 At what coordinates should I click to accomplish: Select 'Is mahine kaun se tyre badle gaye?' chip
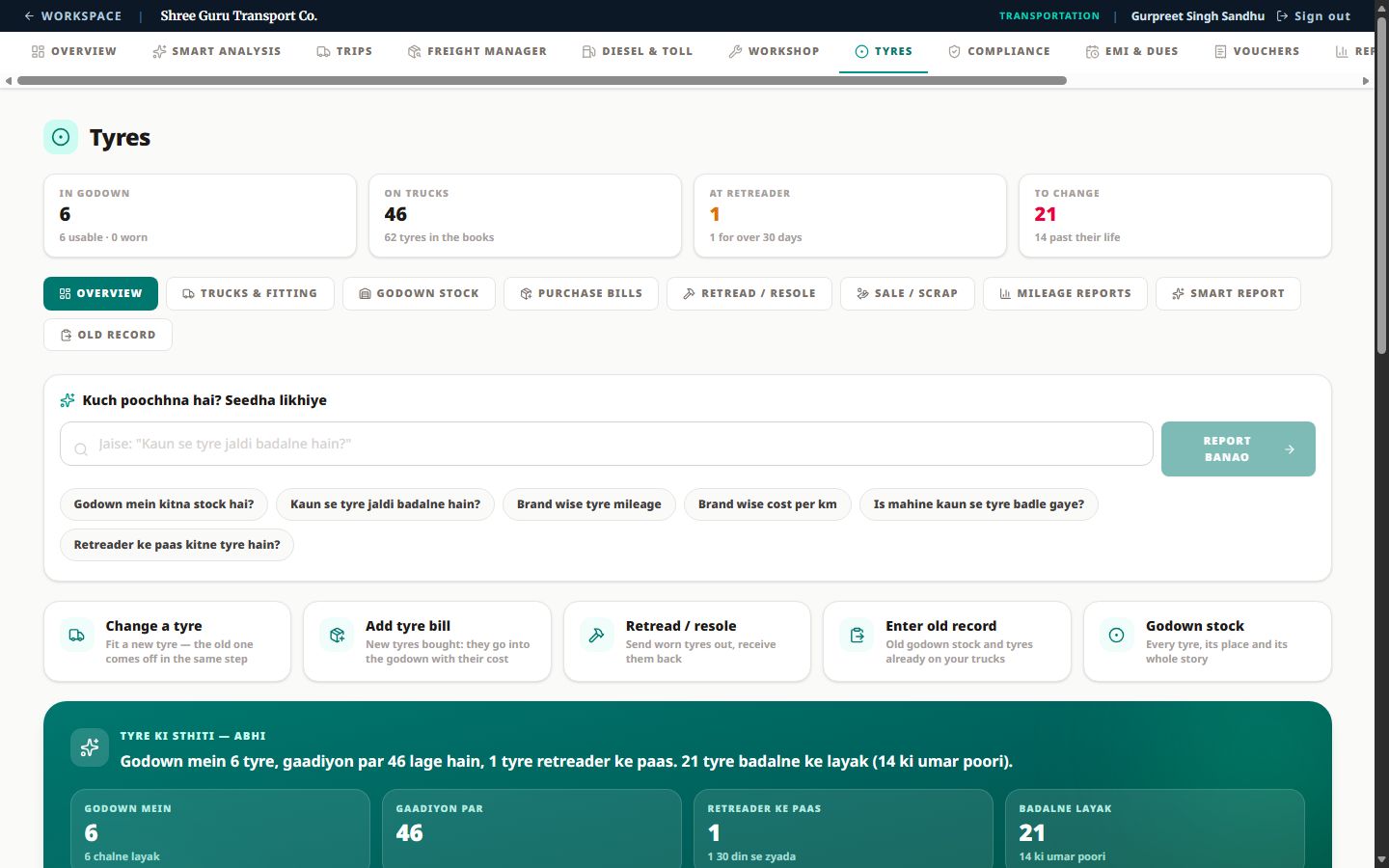(979, 504)
